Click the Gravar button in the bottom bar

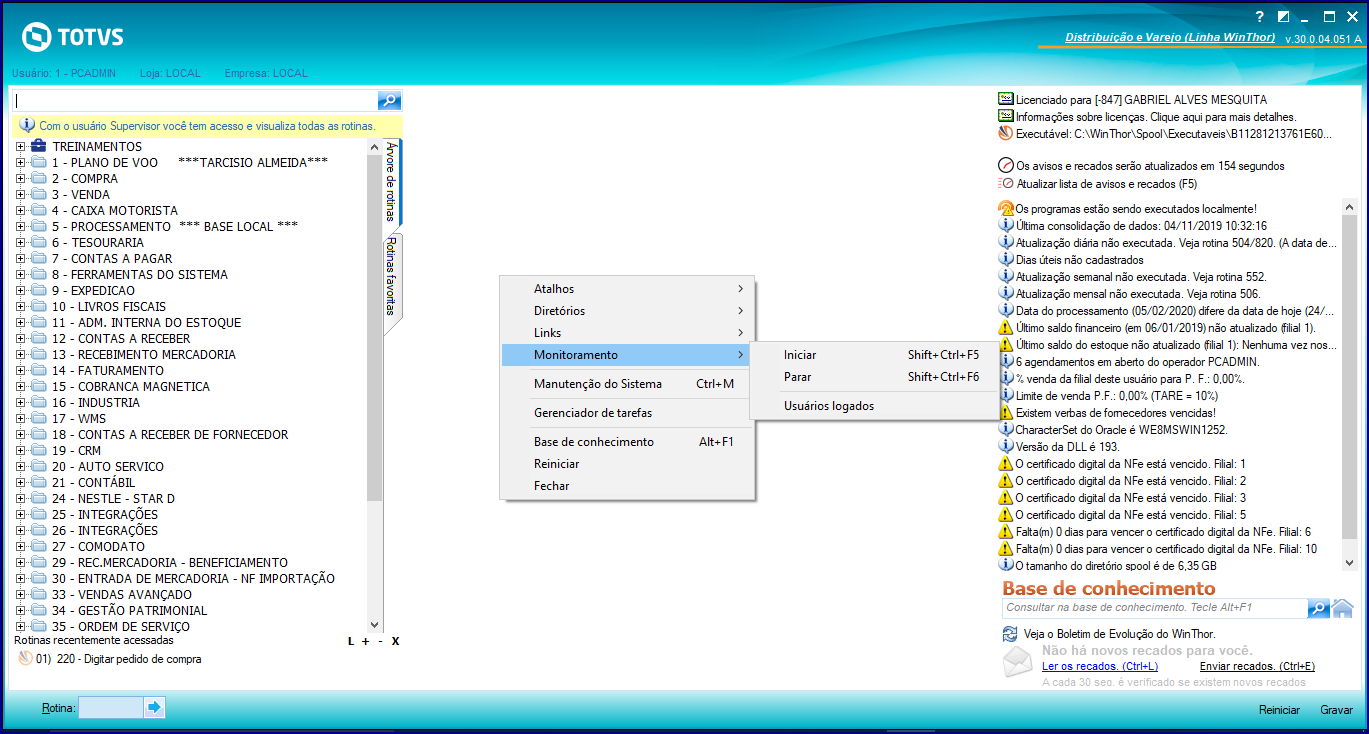[x=1336, y=710]
